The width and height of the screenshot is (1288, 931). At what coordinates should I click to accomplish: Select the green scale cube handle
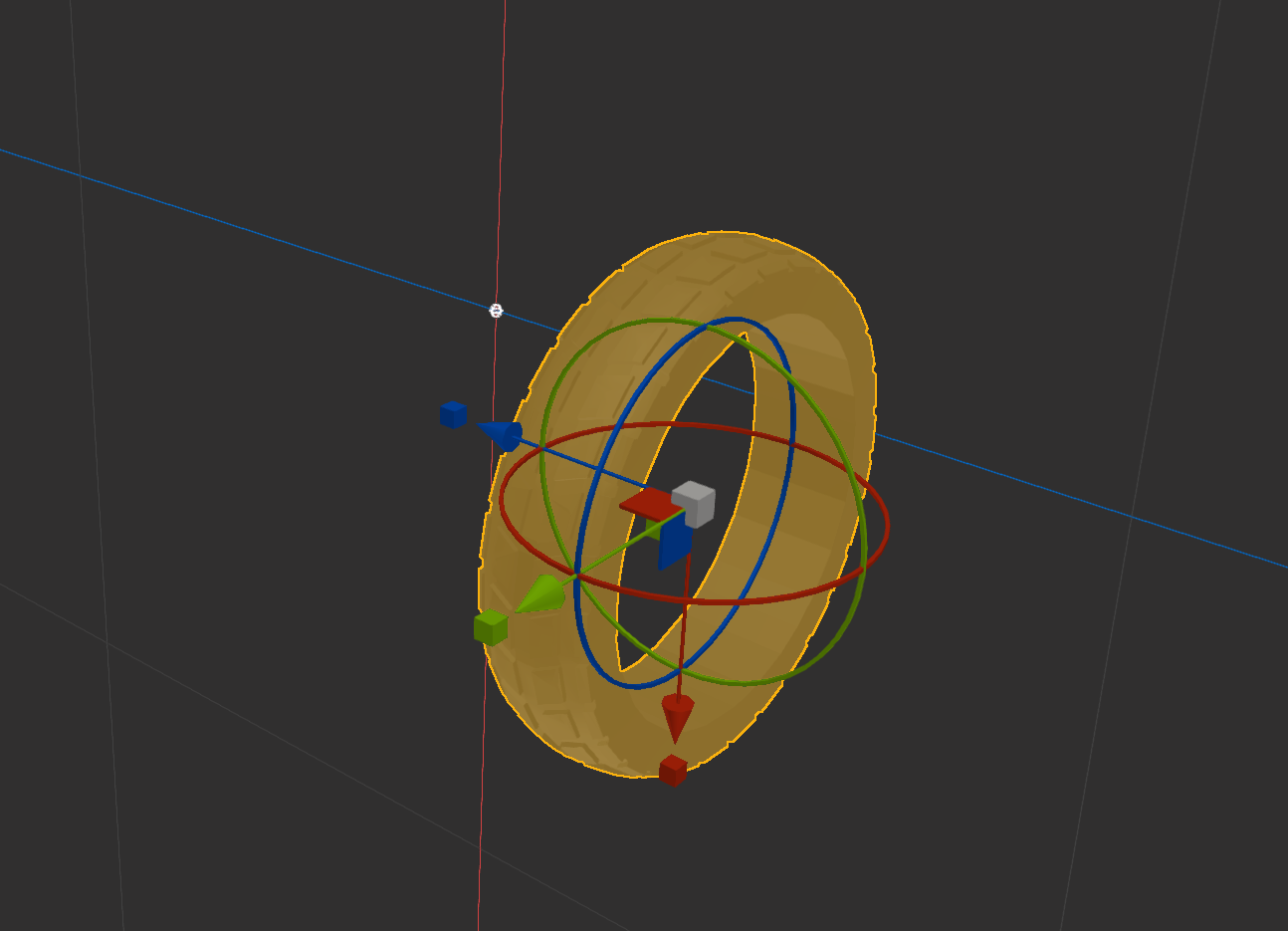point(491,628)
